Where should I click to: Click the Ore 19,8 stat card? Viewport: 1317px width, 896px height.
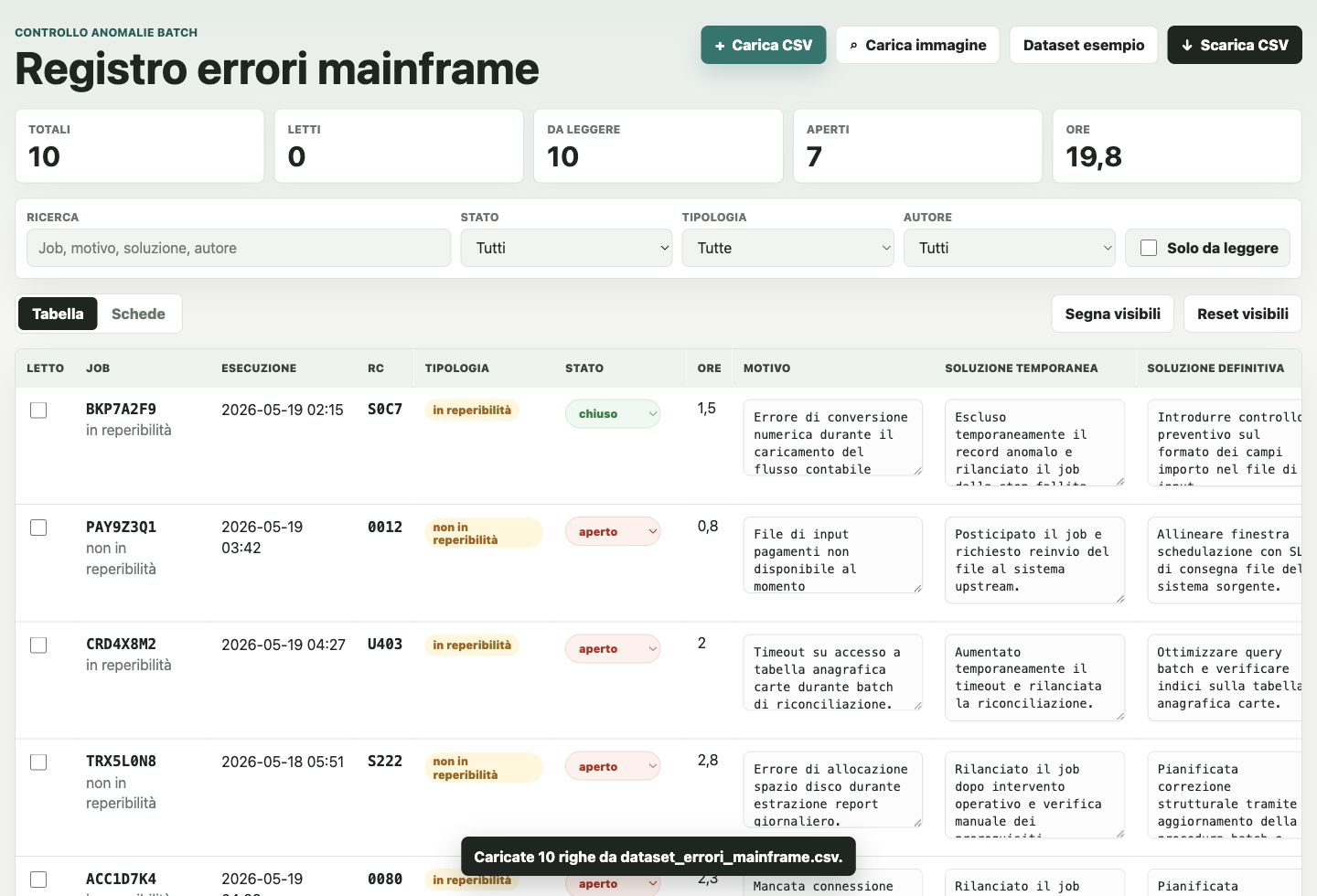tap(1177, 146)
